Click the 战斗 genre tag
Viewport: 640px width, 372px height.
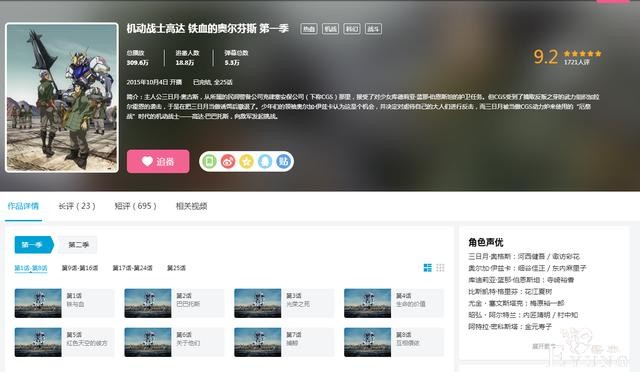[373, 29]
